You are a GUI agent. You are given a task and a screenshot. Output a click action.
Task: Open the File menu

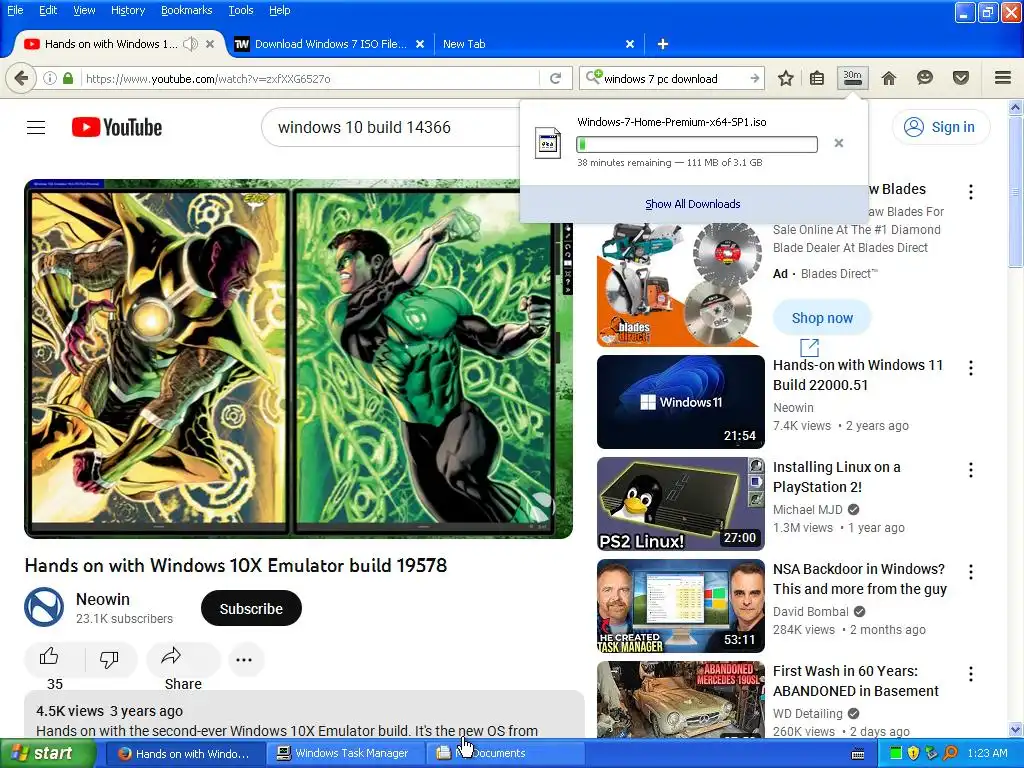pos(15,10)
